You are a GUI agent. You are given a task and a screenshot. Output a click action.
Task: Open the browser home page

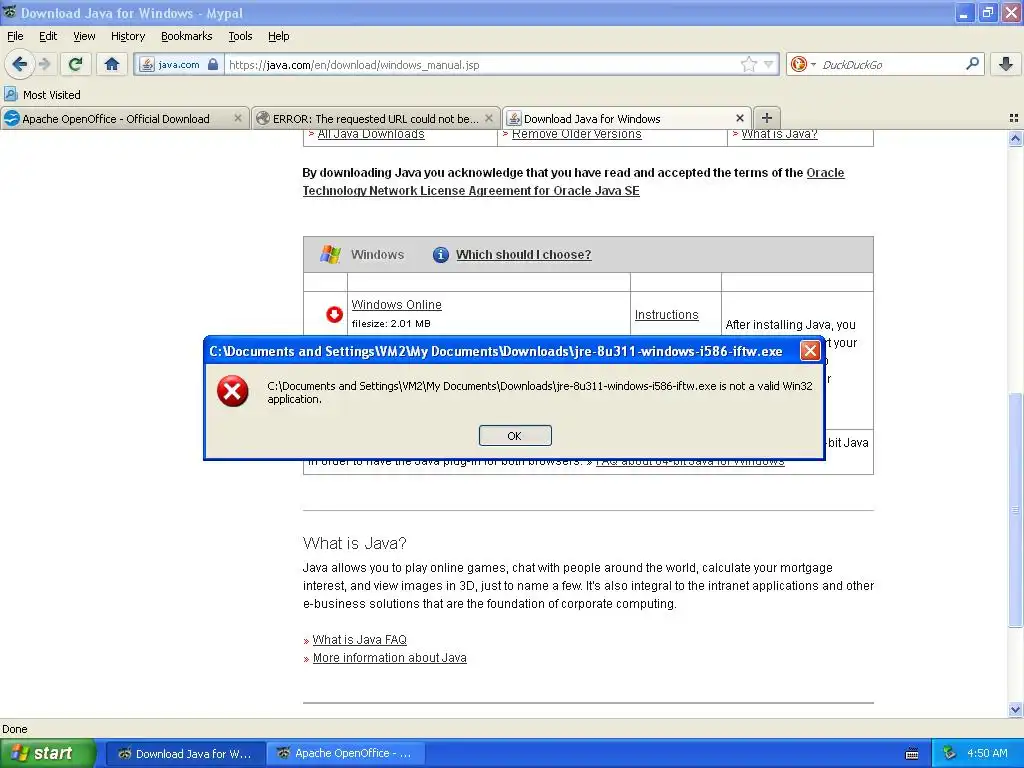(x=112, y=64)
